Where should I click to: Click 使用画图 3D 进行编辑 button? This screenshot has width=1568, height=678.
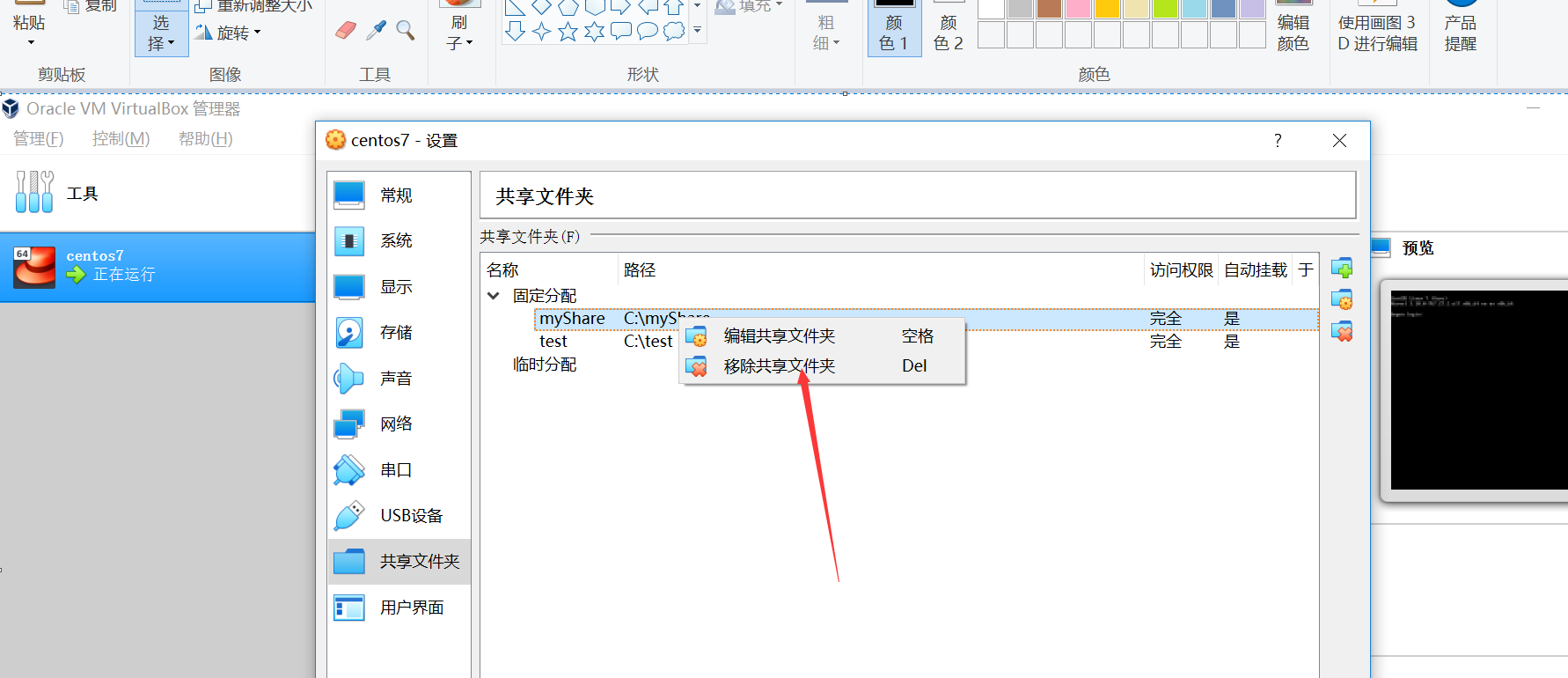[1378, 28]
